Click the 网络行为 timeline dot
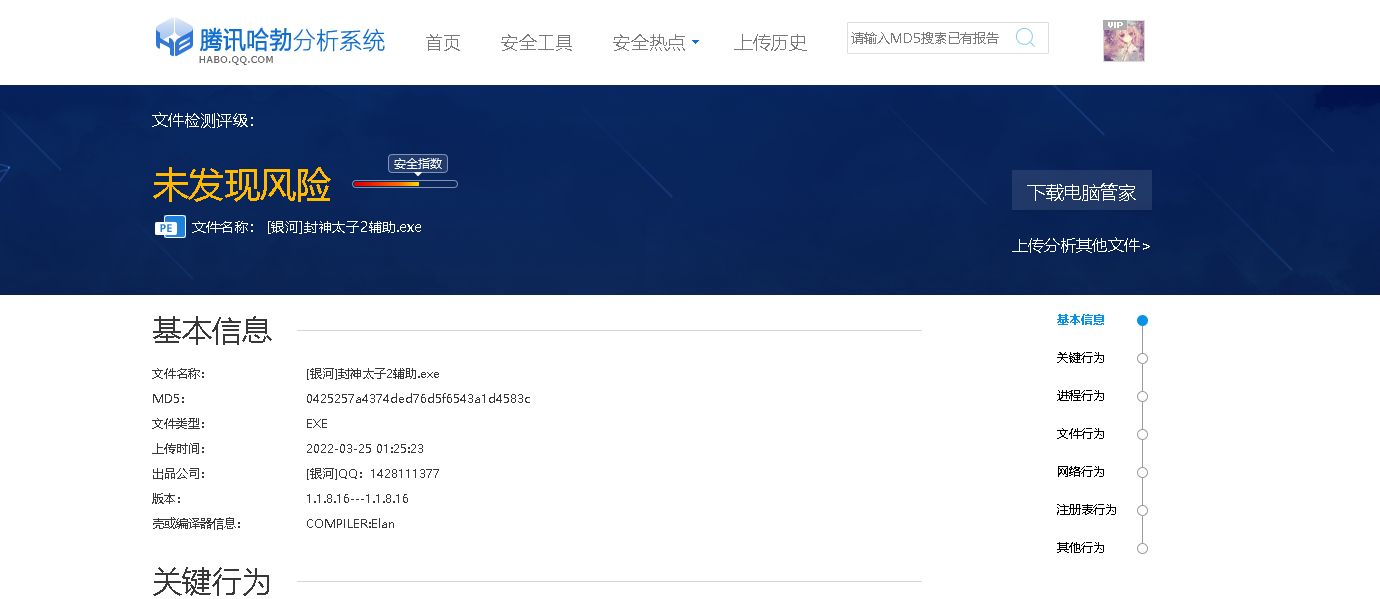 [1142, 473]
